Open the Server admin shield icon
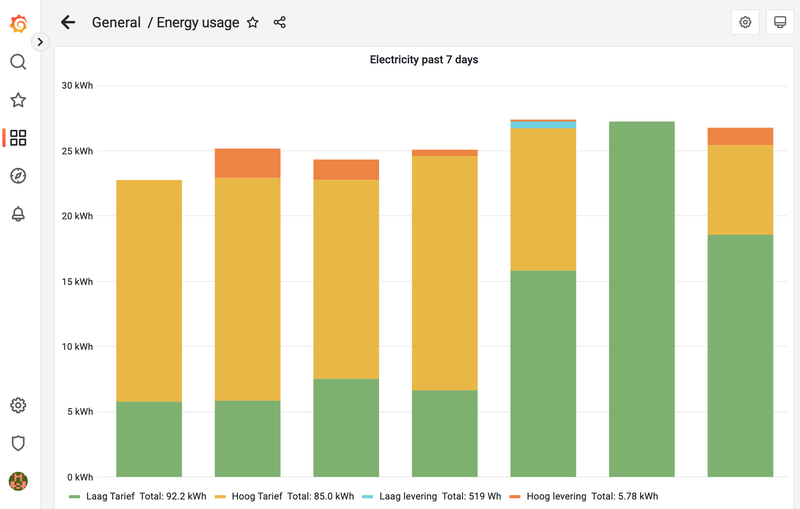Image resolution: width=800 pixels, height=509 pixels. [x=18, y=443]
